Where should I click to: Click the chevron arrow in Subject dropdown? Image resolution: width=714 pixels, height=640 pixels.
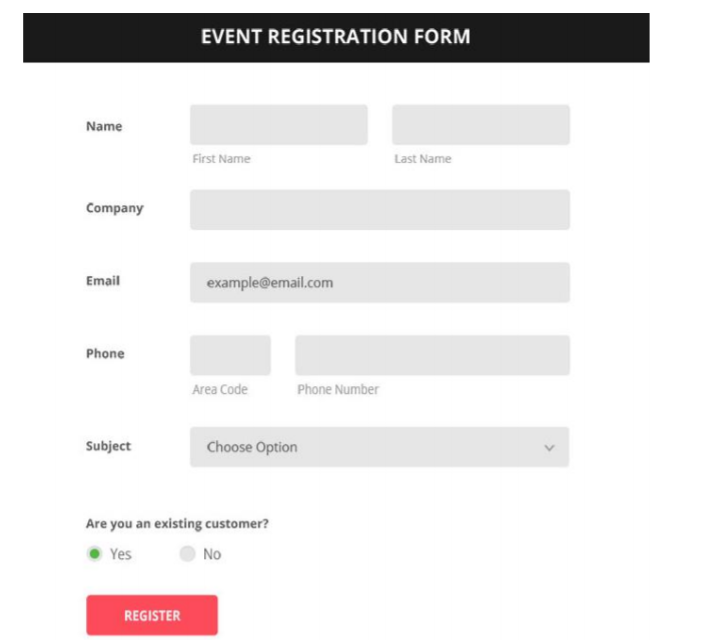coord(549,448)
